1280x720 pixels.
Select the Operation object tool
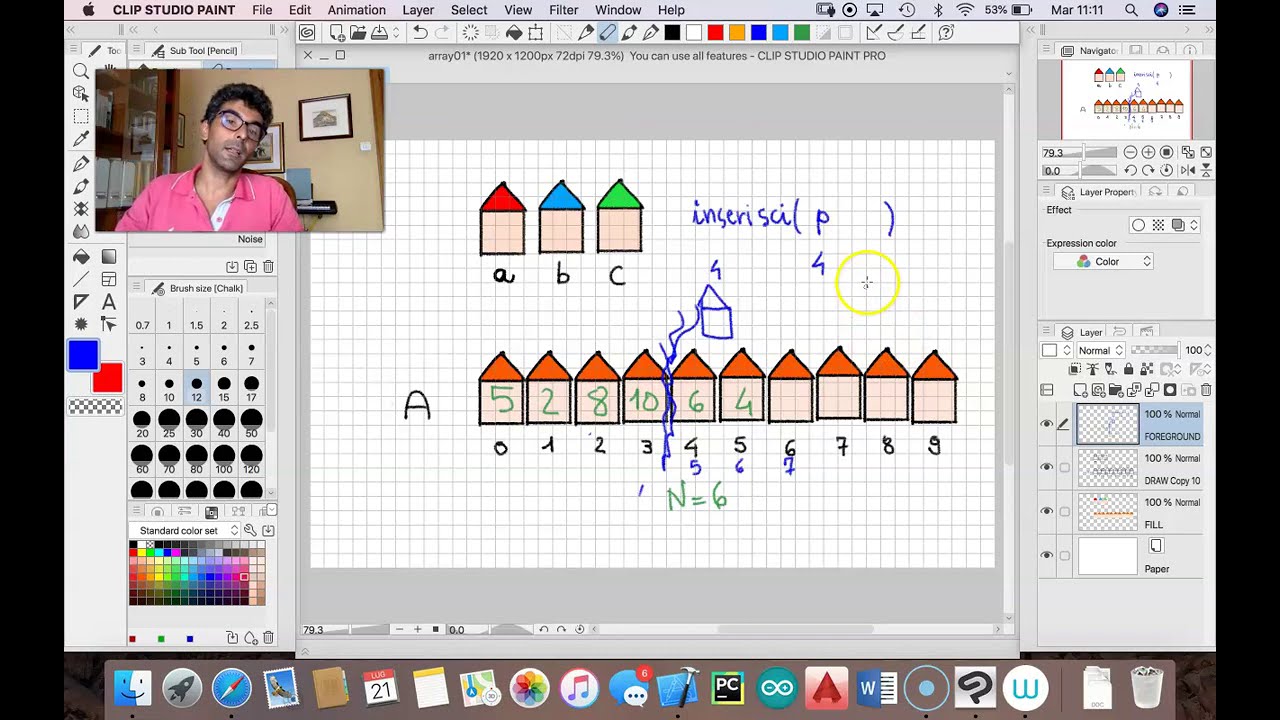tap(81, 93)
